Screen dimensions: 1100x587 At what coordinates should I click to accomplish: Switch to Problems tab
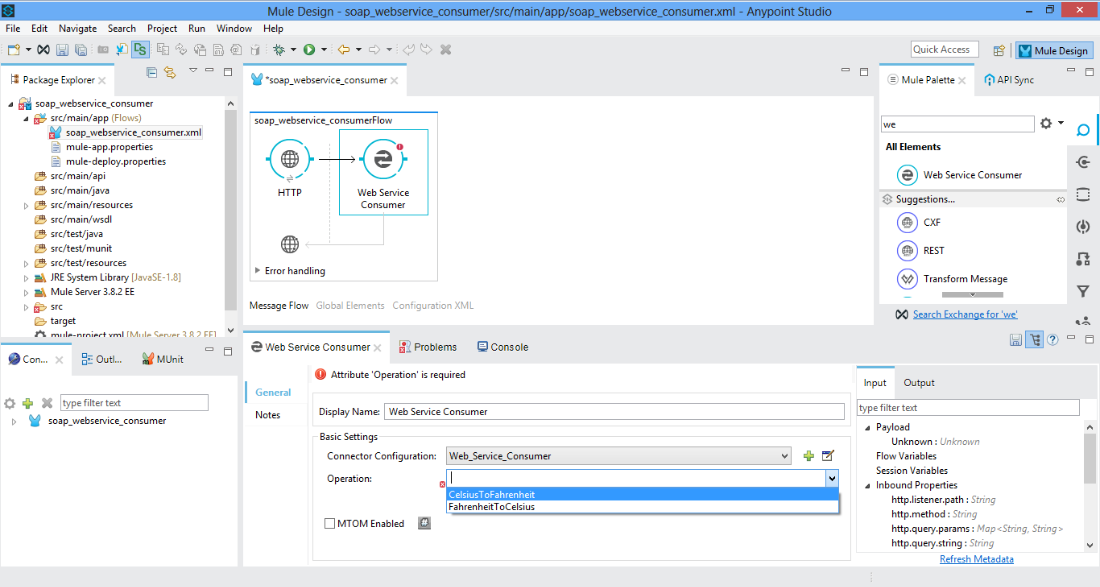pyautogui.click(x=427, y=347)
